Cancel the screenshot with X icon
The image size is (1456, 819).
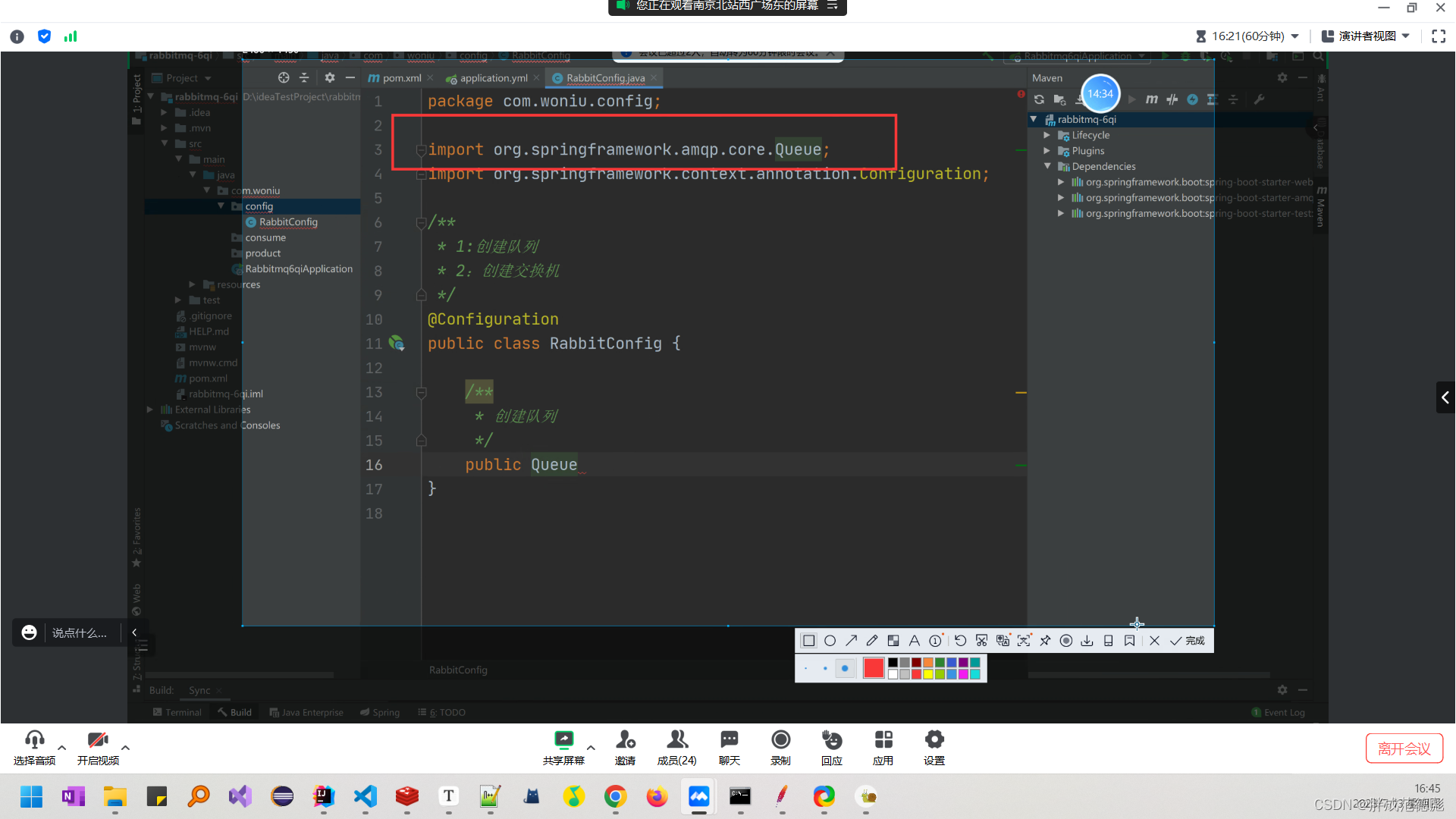coord(1154,641)
